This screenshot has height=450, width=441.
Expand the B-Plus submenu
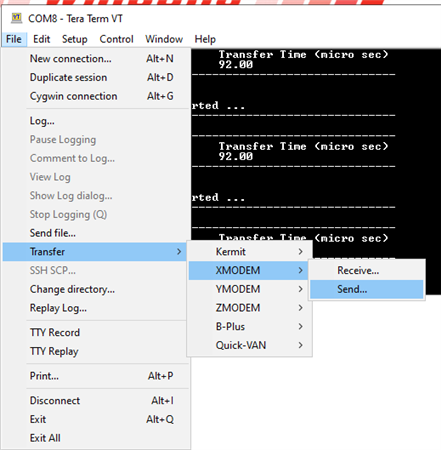click(250, 326)
